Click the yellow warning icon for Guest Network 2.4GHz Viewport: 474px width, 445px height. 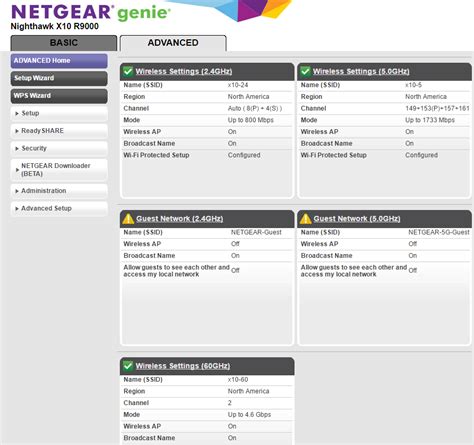pyautogui.click(x=128, y=219)
